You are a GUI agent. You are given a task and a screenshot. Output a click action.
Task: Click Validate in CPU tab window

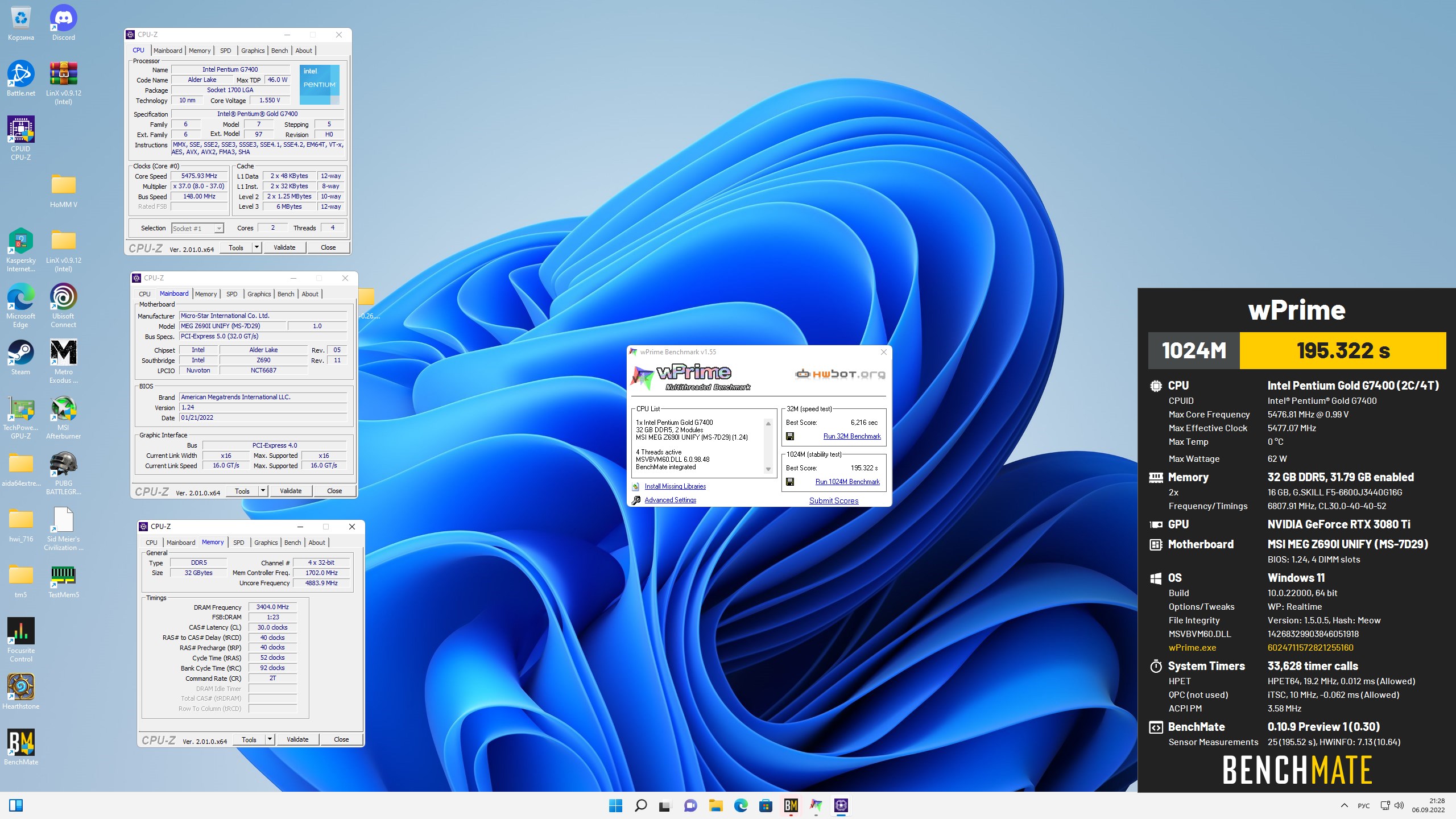coord(284,247)
